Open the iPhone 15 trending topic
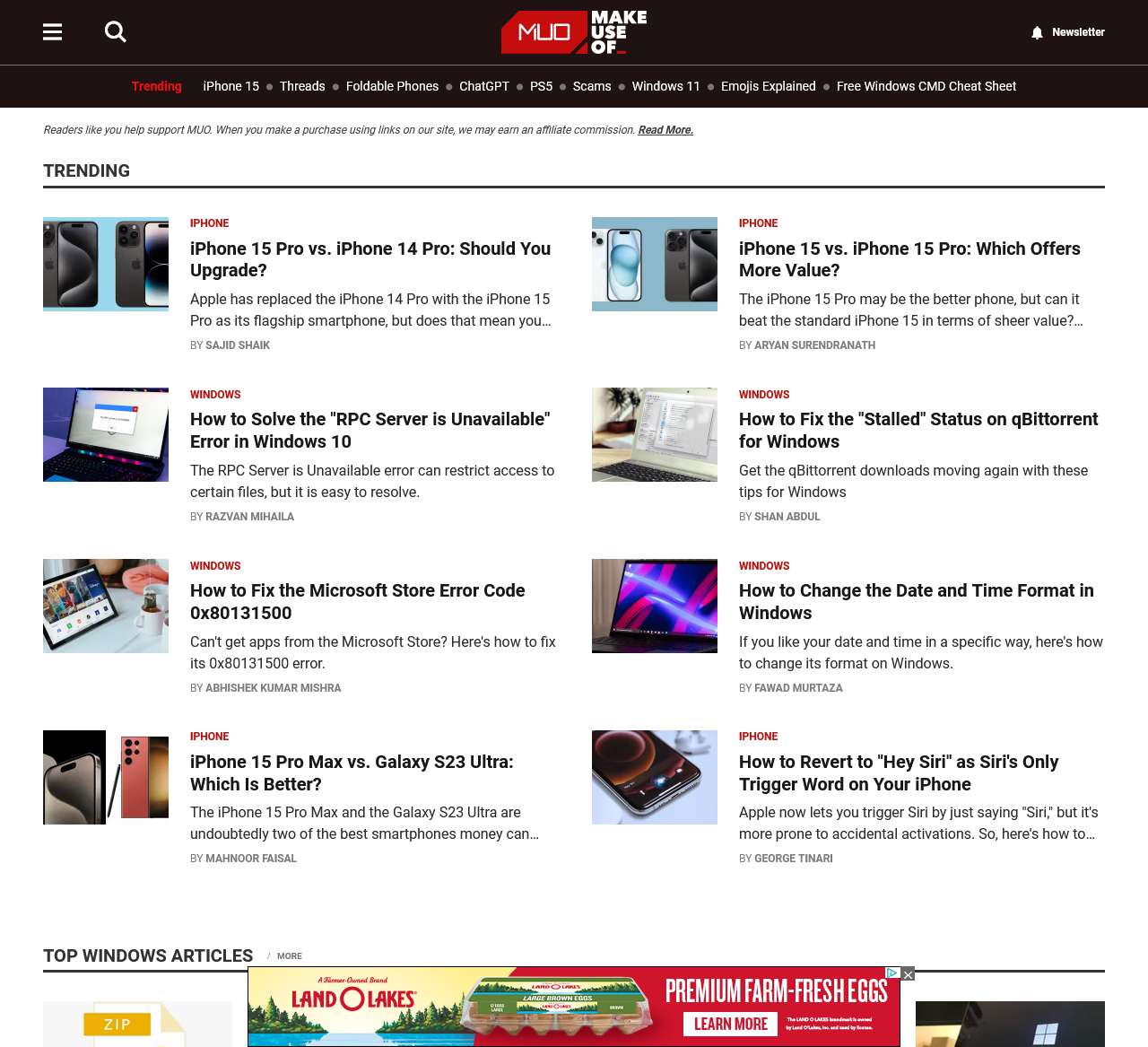This screenshot has width=1148, height=1047. (230, 86)
